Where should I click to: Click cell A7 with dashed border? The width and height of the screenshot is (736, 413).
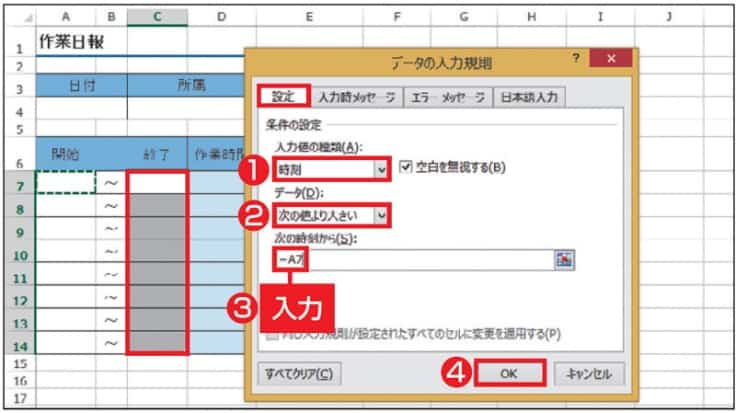click(65, 182)
